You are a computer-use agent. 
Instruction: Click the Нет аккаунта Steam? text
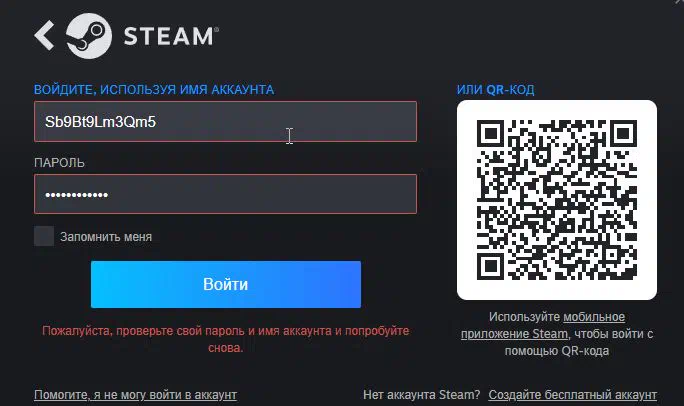pyautogui.click(x=421, y=395)
